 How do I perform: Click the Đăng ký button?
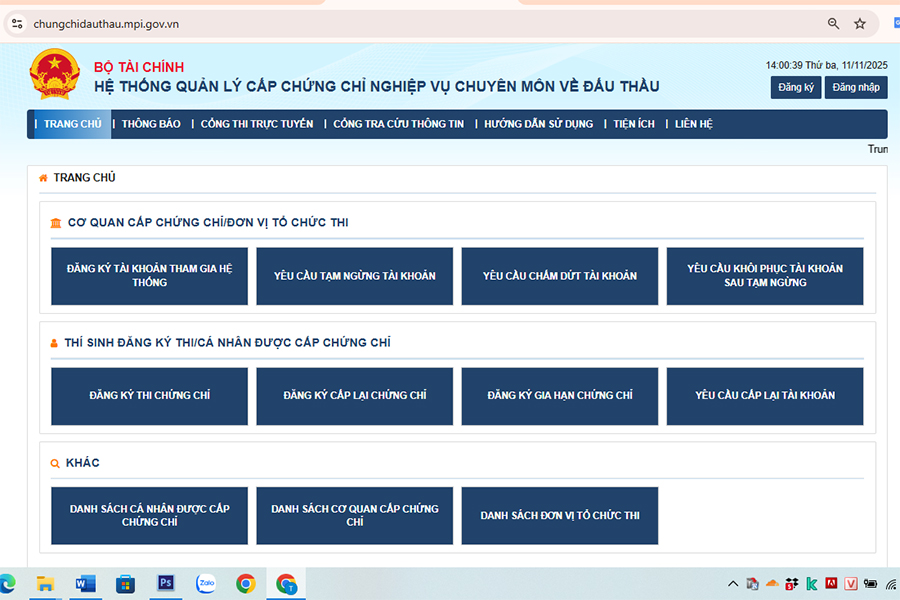point(795,87)
